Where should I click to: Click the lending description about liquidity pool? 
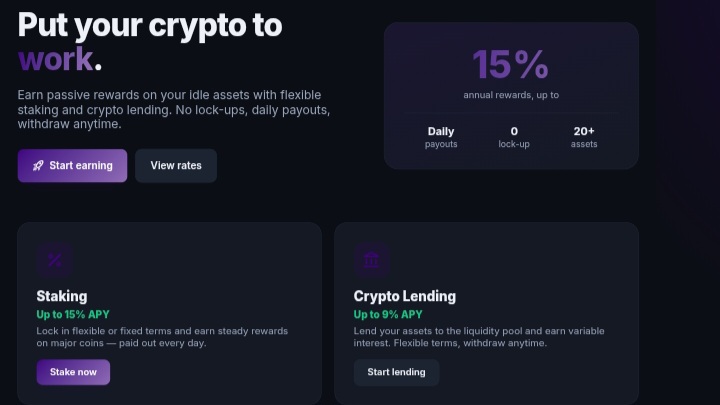click(479, 337)
